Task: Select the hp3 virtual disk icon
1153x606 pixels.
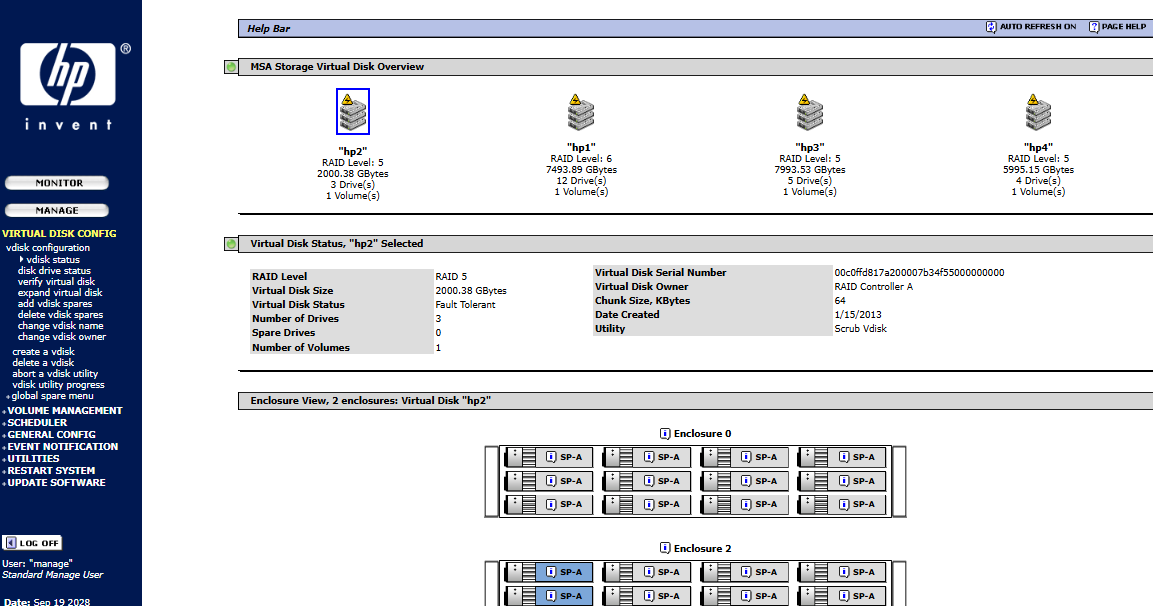Action: point(809,112)
